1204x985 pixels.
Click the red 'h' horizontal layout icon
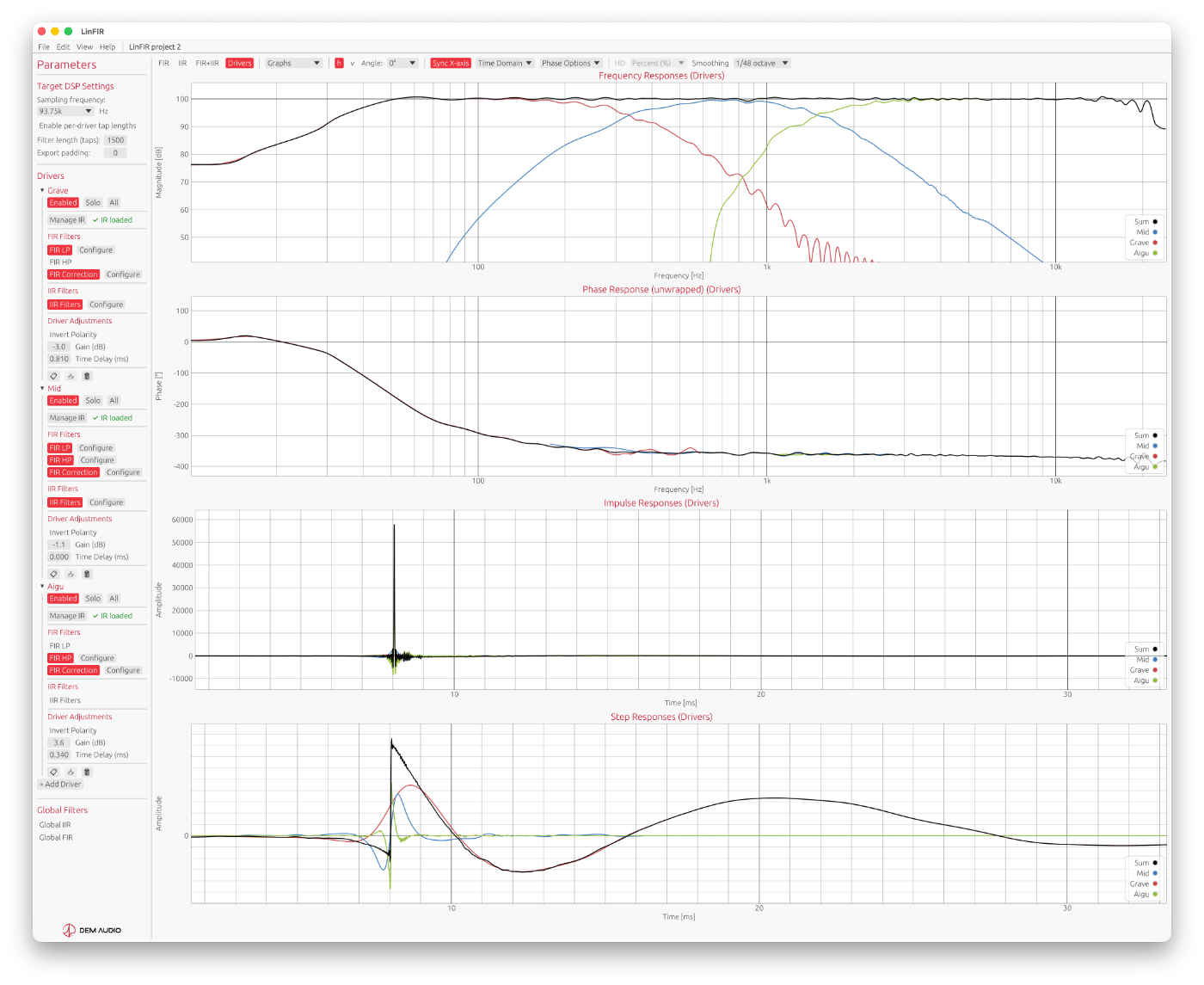(x=339, y=63)
